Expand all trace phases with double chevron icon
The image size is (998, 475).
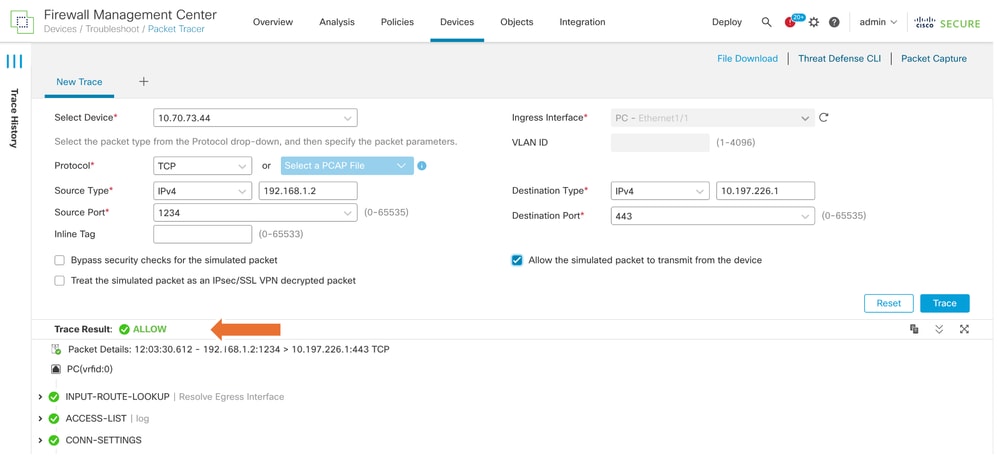point(939,329)
